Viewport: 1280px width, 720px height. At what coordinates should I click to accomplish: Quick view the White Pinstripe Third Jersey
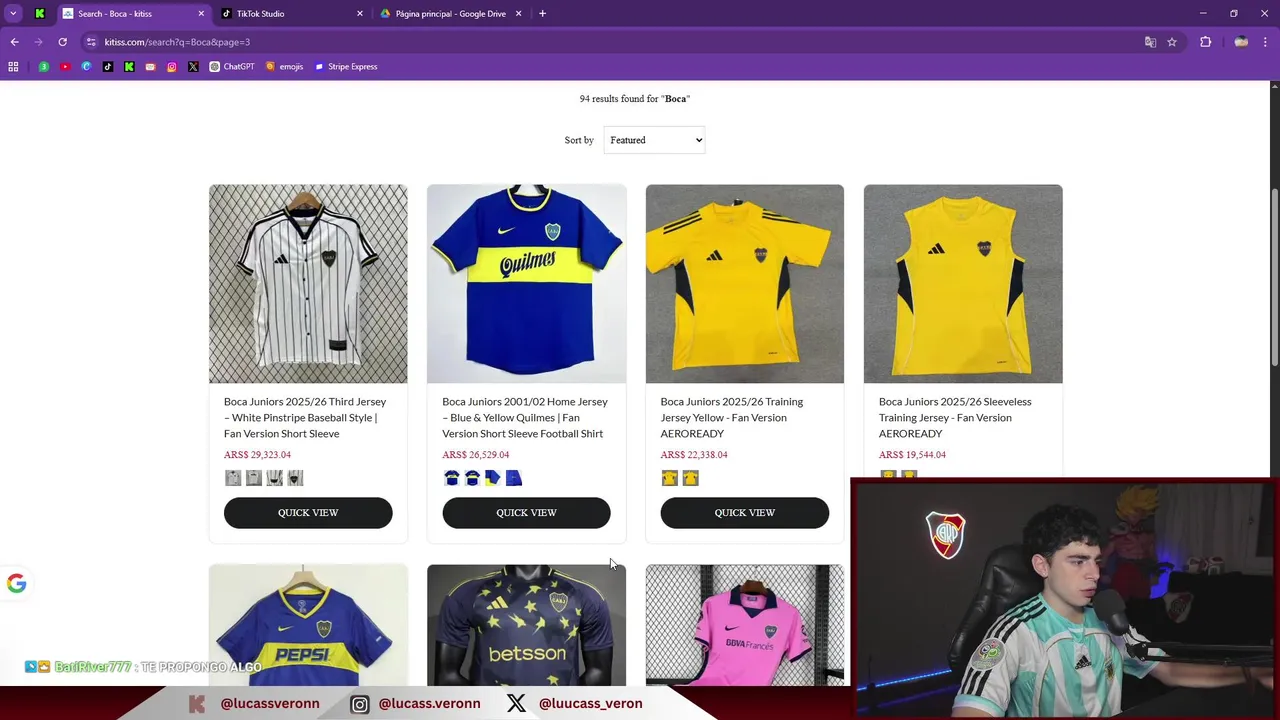pyautogui.click(x=308, y=512)
